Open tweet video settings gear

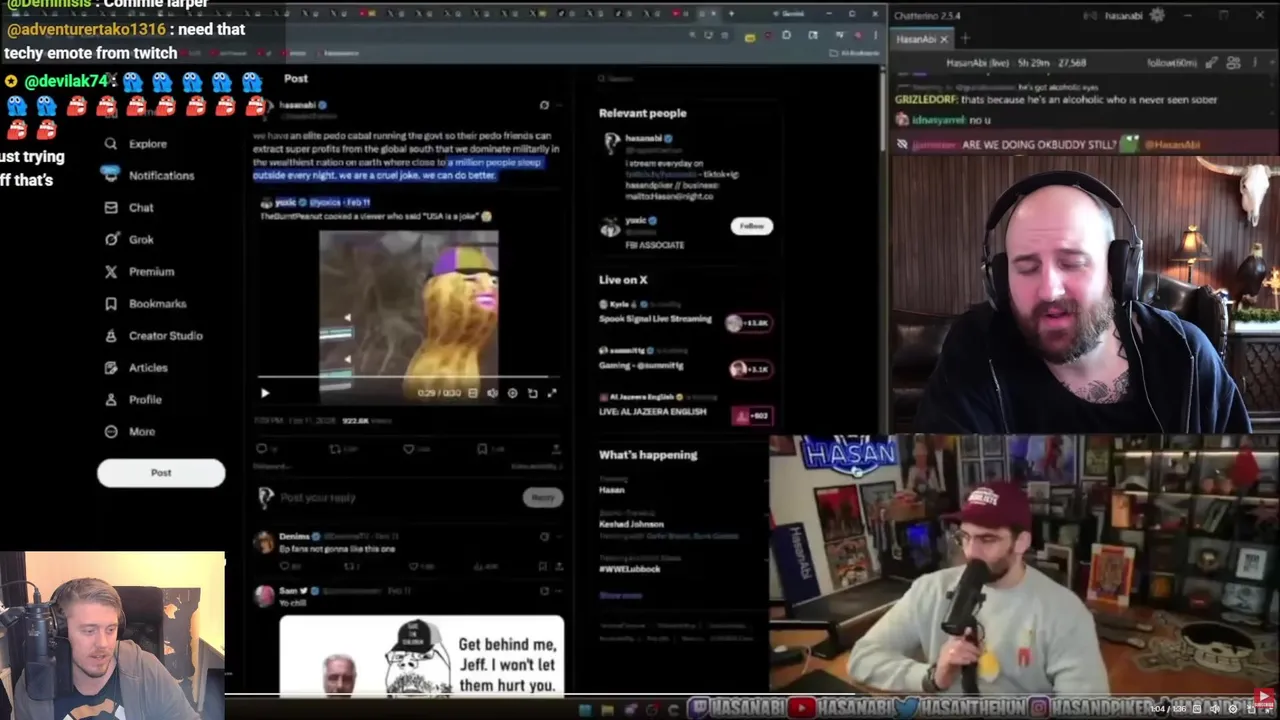(x=512, y=393)
